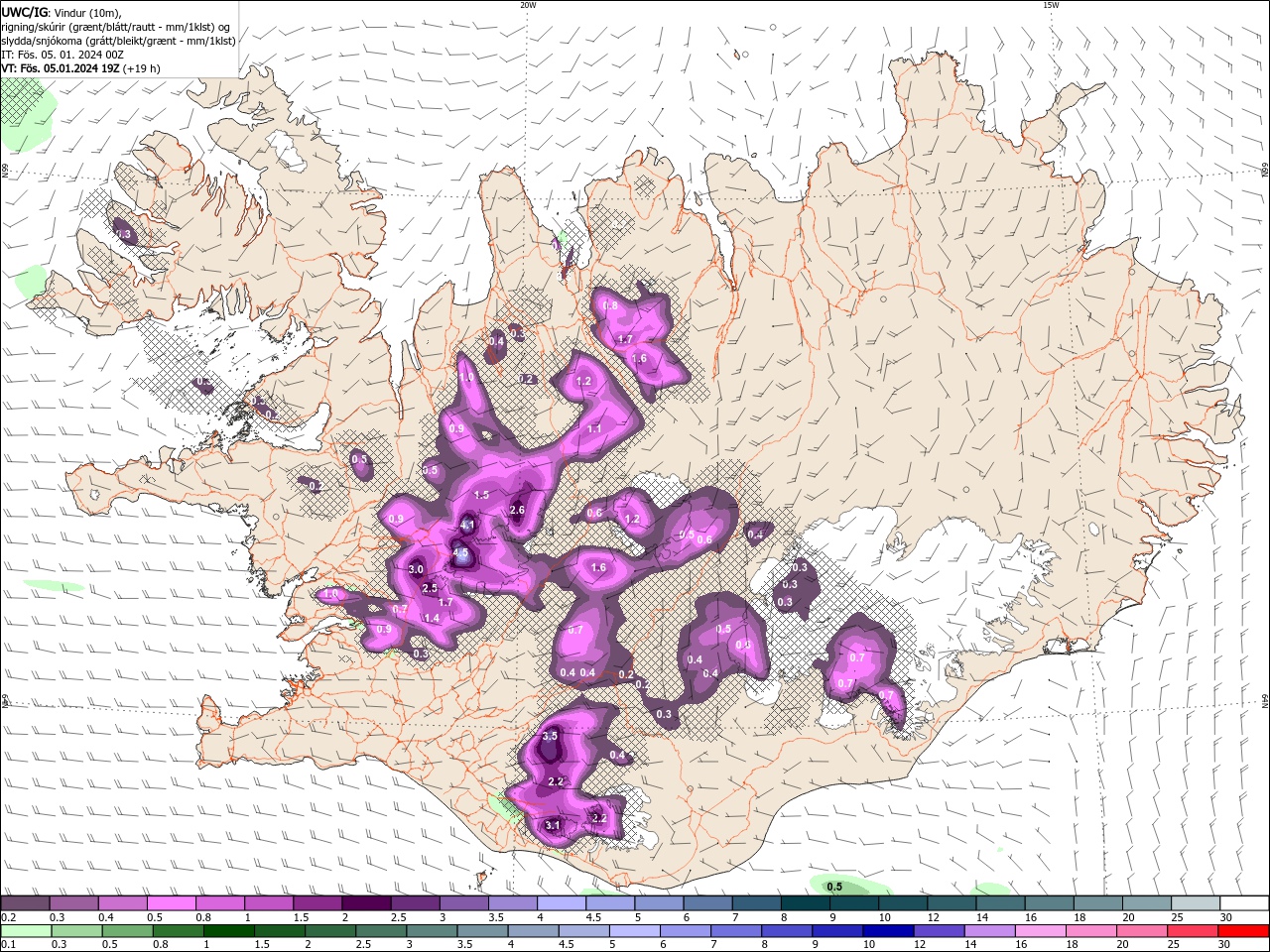Screen dimensions: 1270x952
Task: Click the 1.4 snowfall value on the map
Action: tap(432, 619)
